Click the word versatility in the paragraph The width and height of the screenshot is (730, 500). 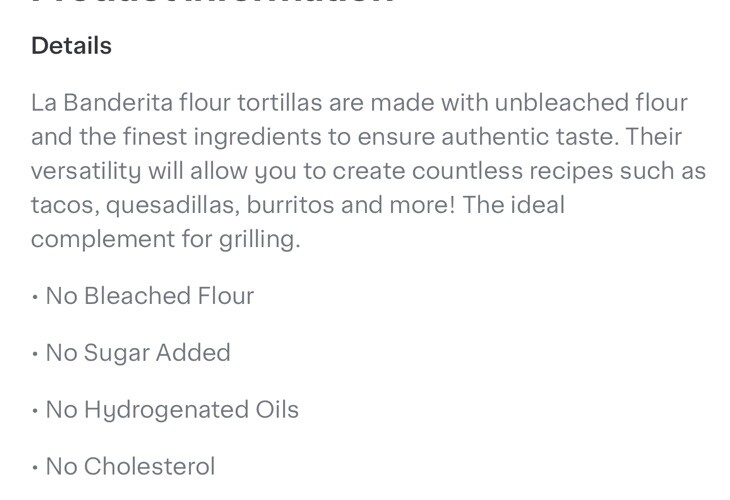point(86,171)
